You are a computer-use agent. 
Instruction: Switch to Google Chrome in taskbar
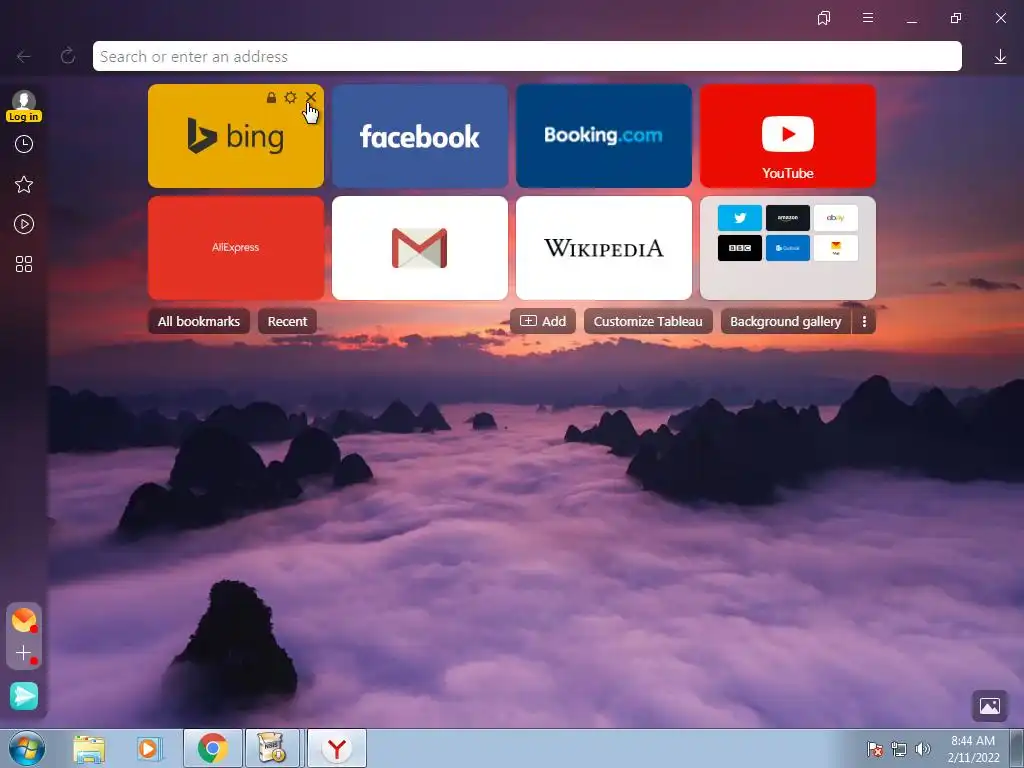(213, 748)
